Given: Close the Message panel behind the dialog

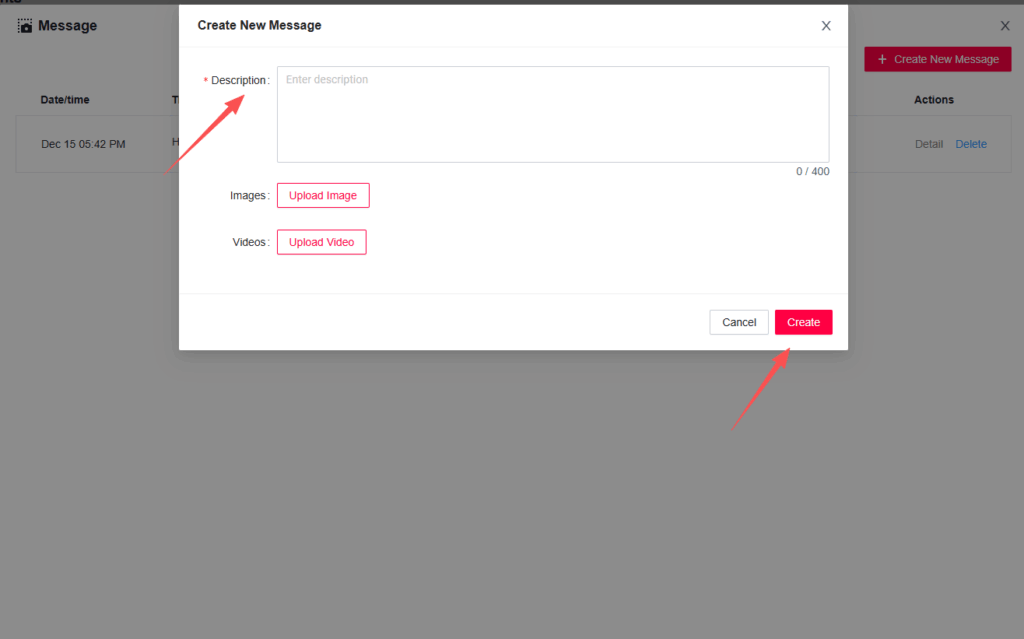Looking at the screenshot, I should 1005,26.
